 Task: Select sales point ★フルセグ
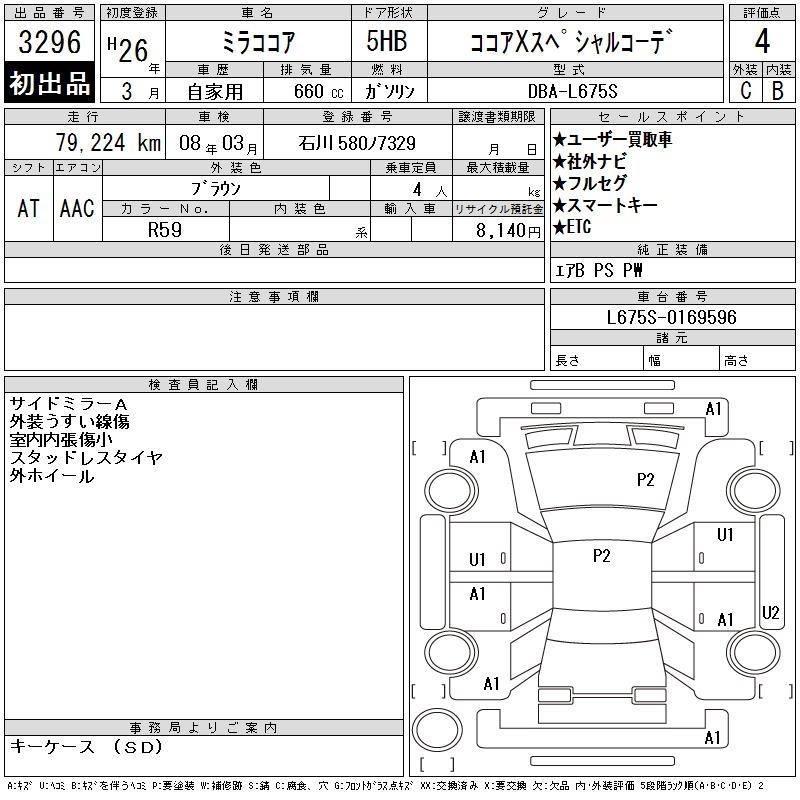pyautogui.click(x=589, y=183)
